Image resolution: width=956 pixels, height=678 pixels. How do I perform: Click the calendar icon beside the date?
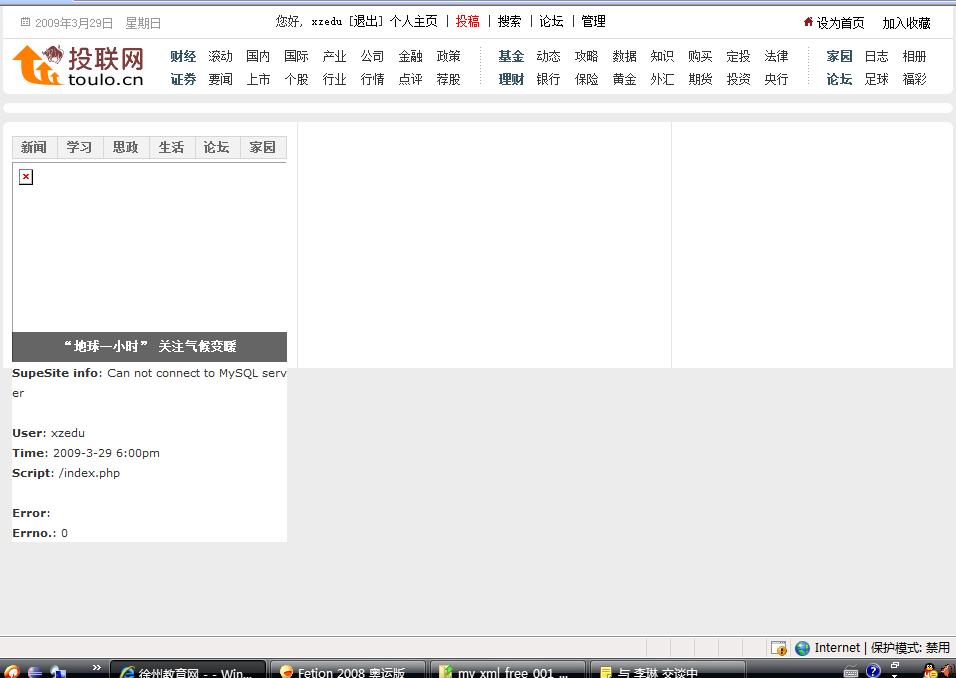click(x=25, y=22)
